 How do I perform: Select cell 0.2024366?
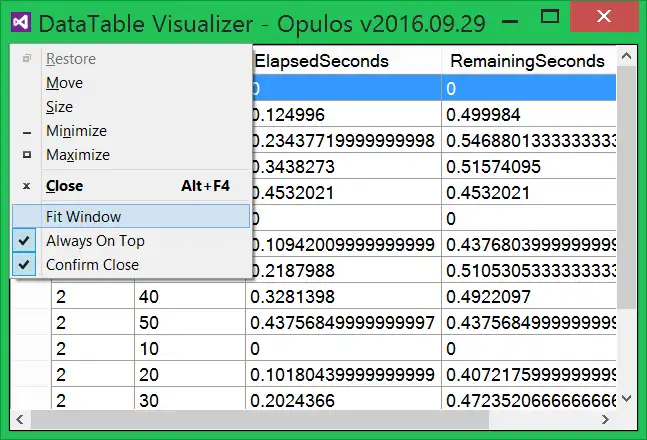coord(343,400)
